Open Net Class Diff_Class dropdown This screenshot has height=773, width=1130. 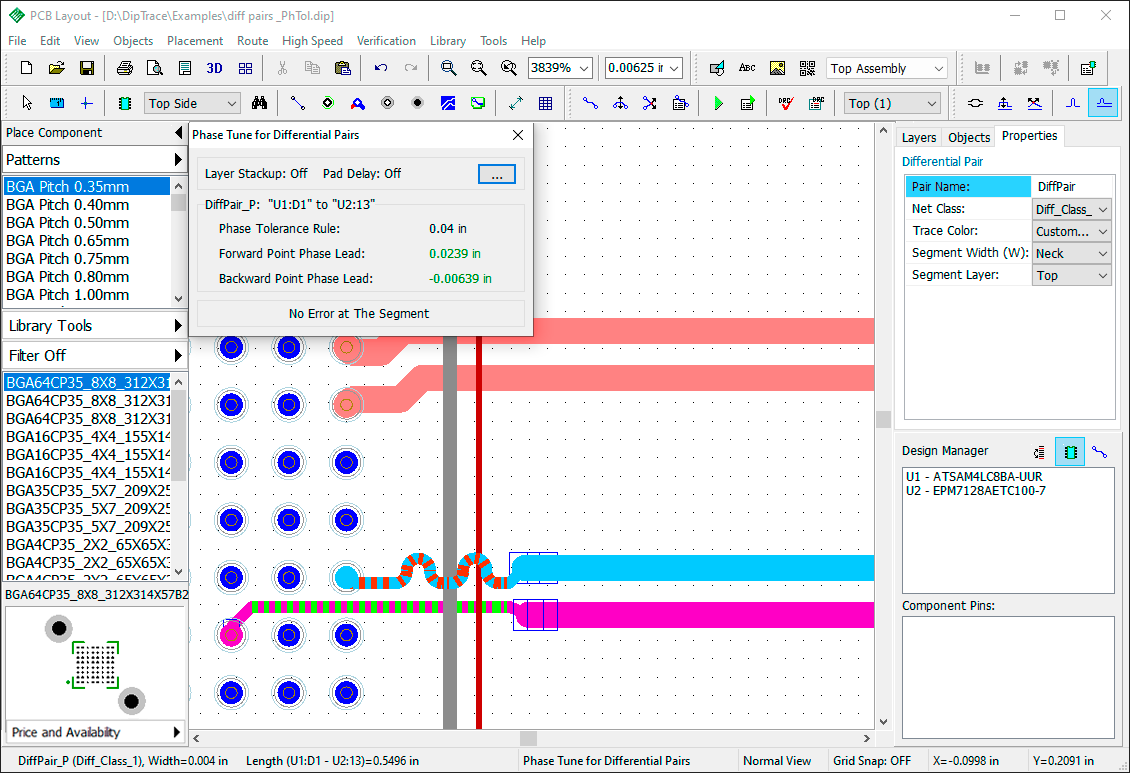(x=1072, y=209)
